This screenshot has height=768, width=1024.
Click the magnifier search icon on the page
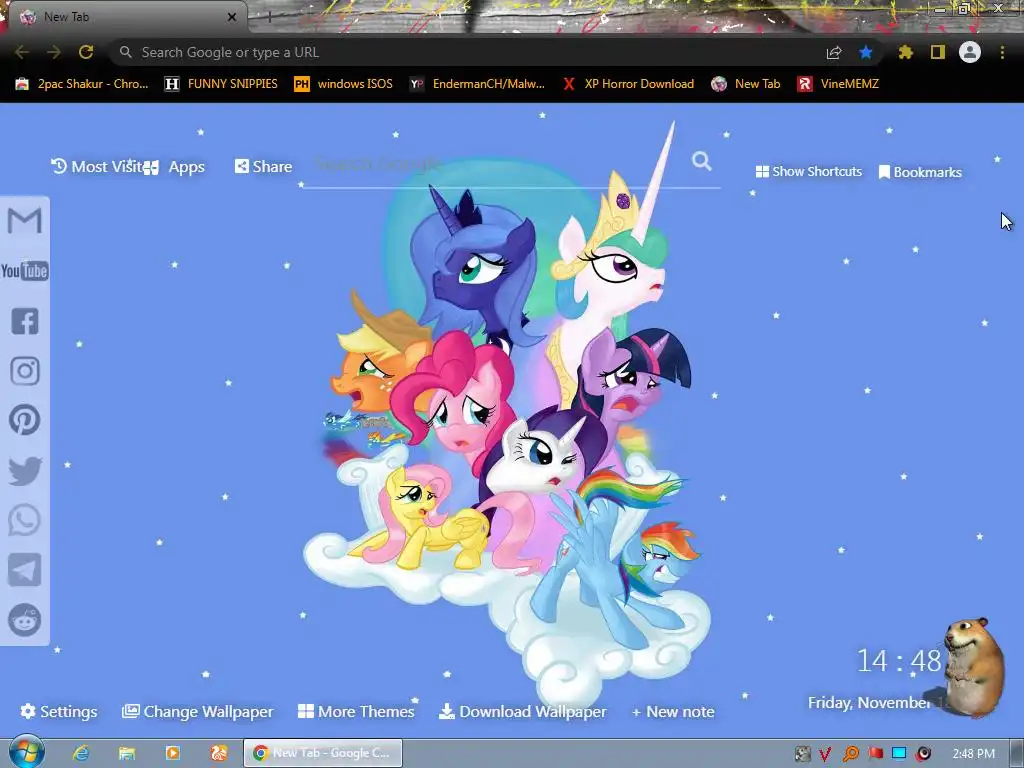click(701, 161)
